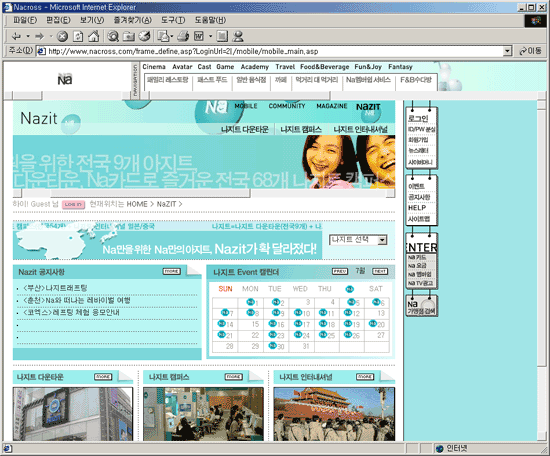Open the Na marker on calendar day 30

coord(272,346)
